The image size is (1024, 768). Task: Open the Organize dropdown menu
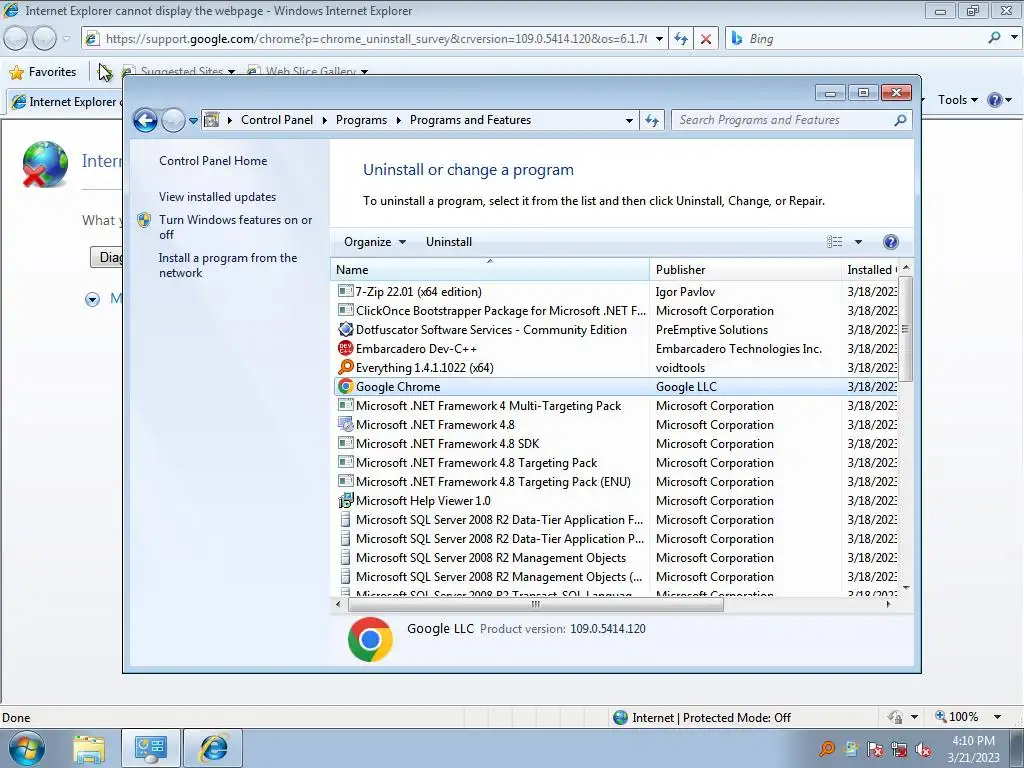pos(375,242)
